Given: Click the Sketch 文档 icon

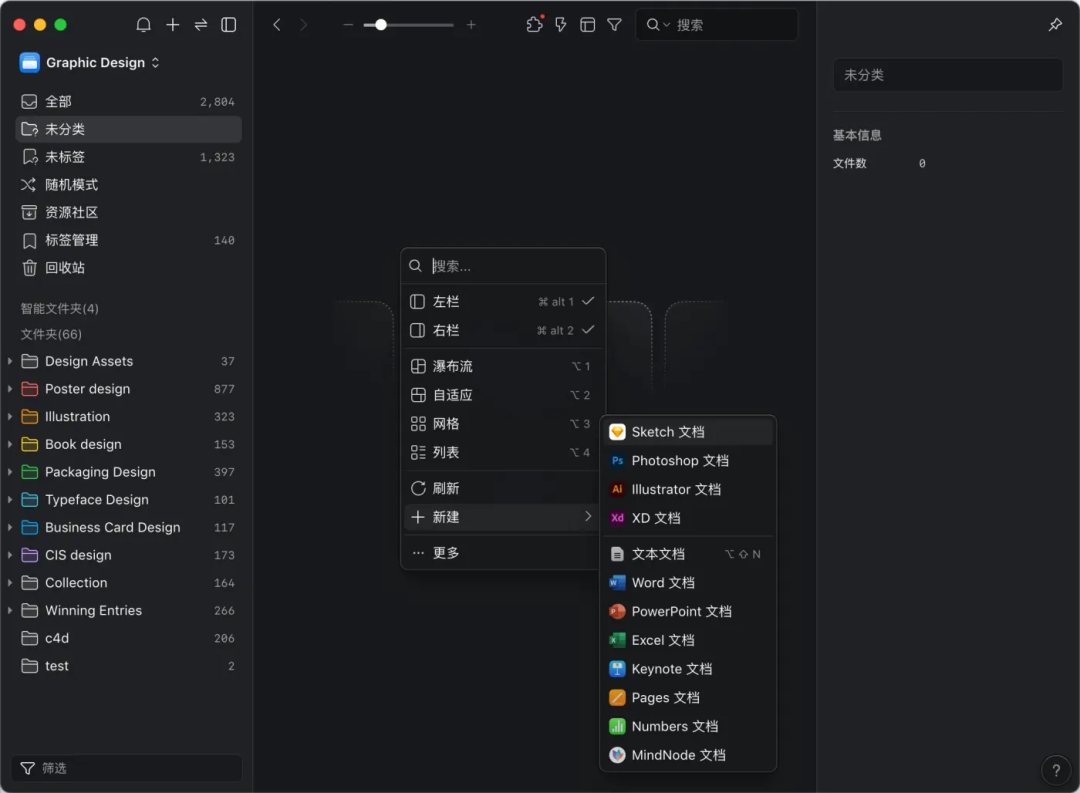Looking at the screenshot, I should pyautogui.click(x=617, y=432).
